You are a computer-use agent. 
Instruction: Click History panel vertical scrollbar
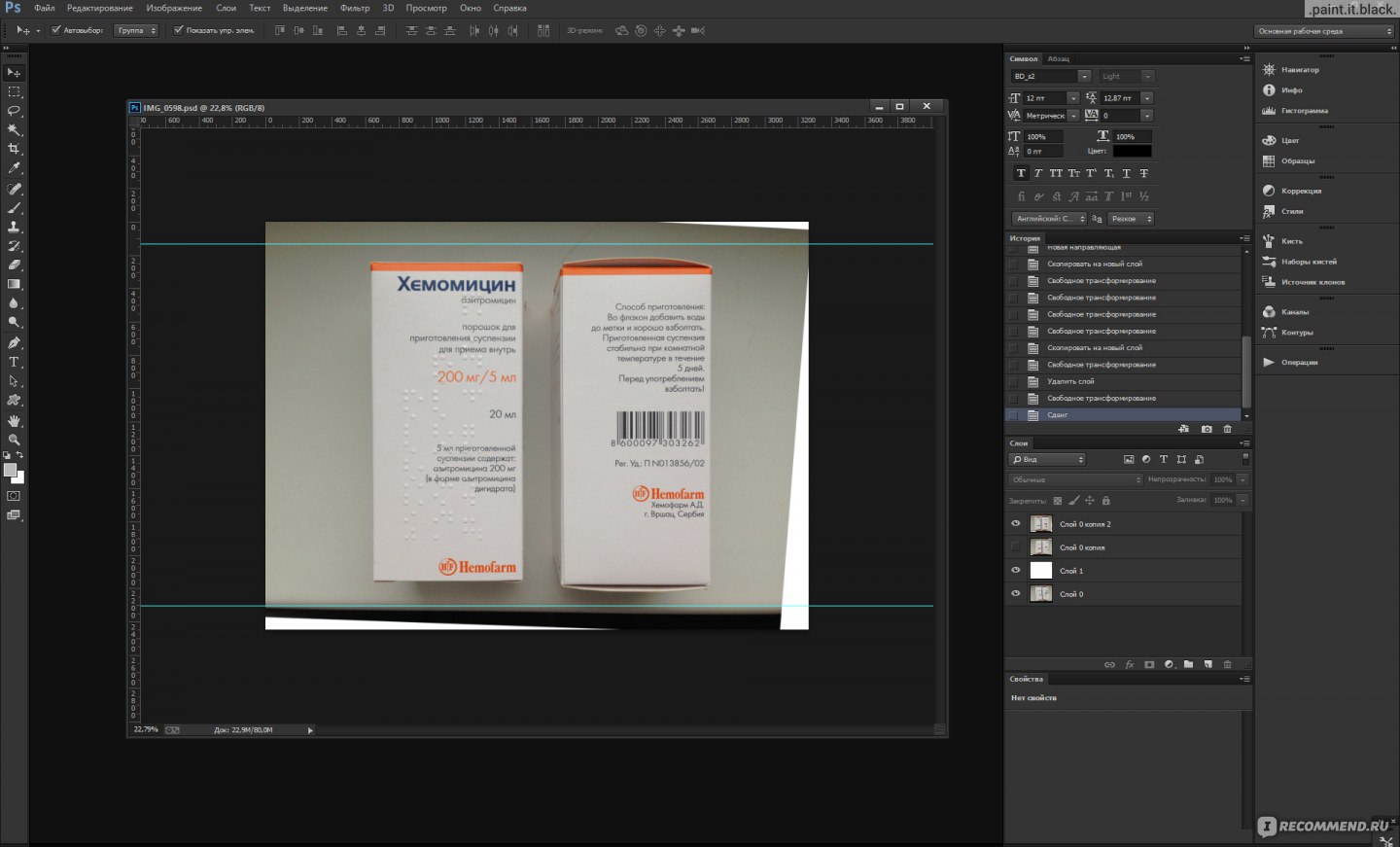coord(1246,372)
